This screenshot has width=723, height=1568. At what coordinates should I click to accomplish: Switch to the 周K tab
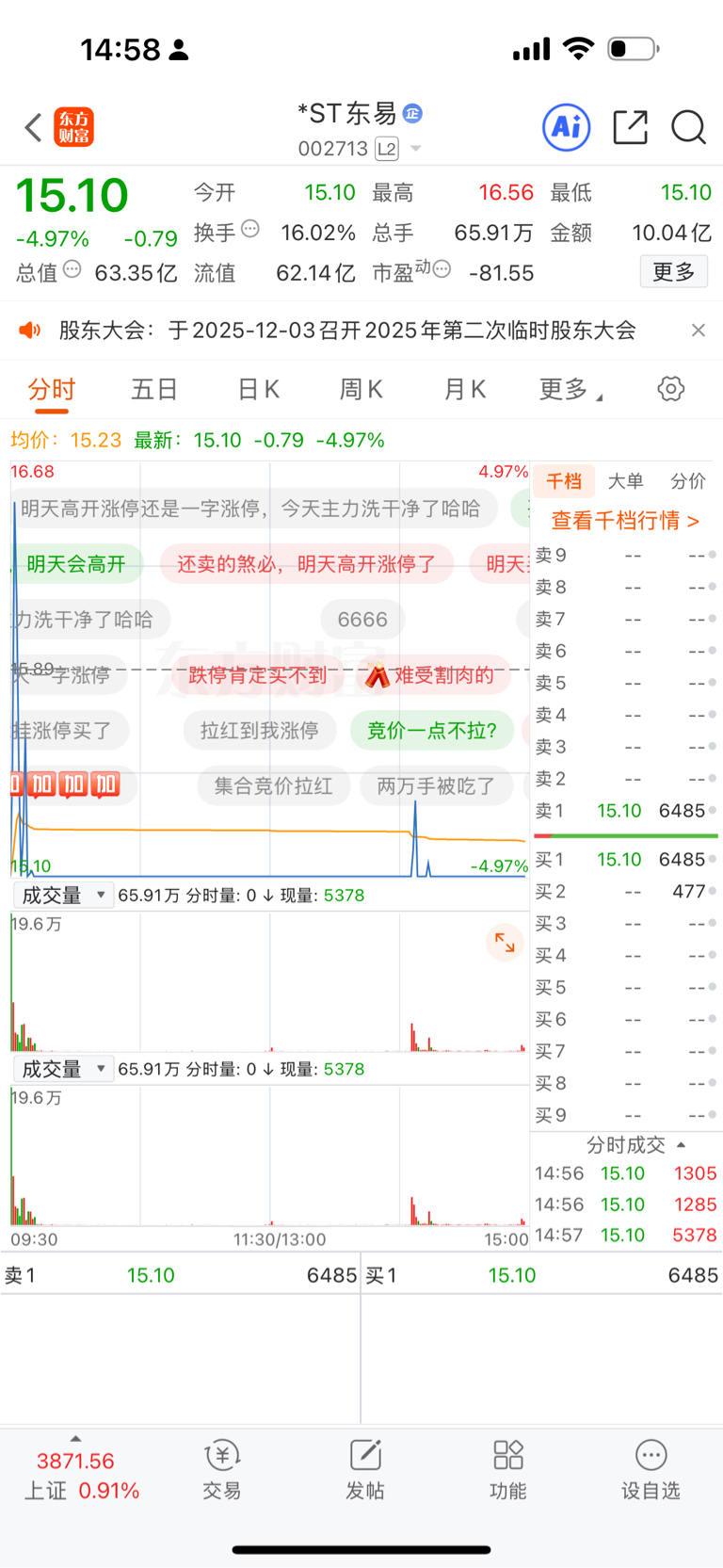361,389
